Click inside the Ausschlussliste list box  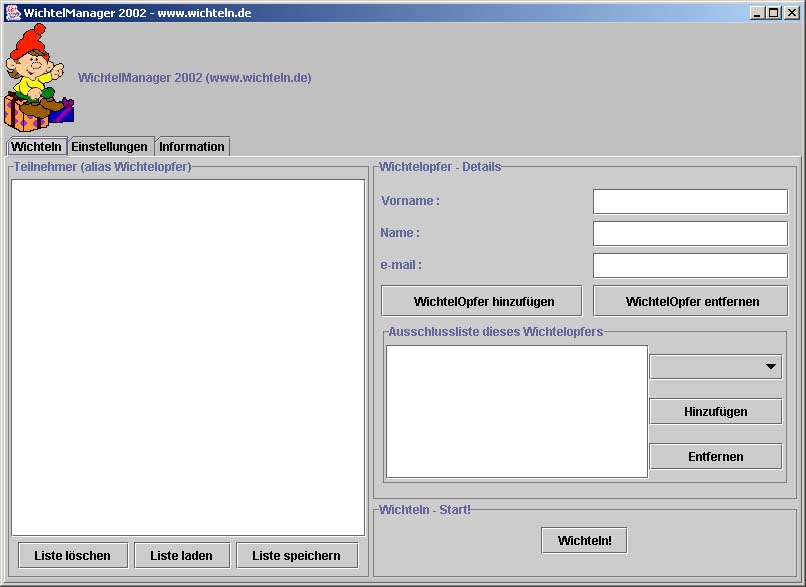pos(517,412)
